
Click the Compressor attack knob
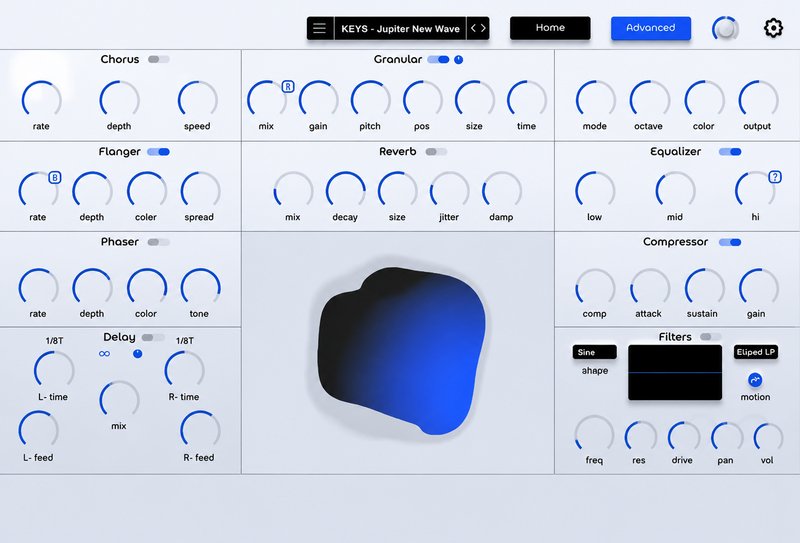click(649, 288)
